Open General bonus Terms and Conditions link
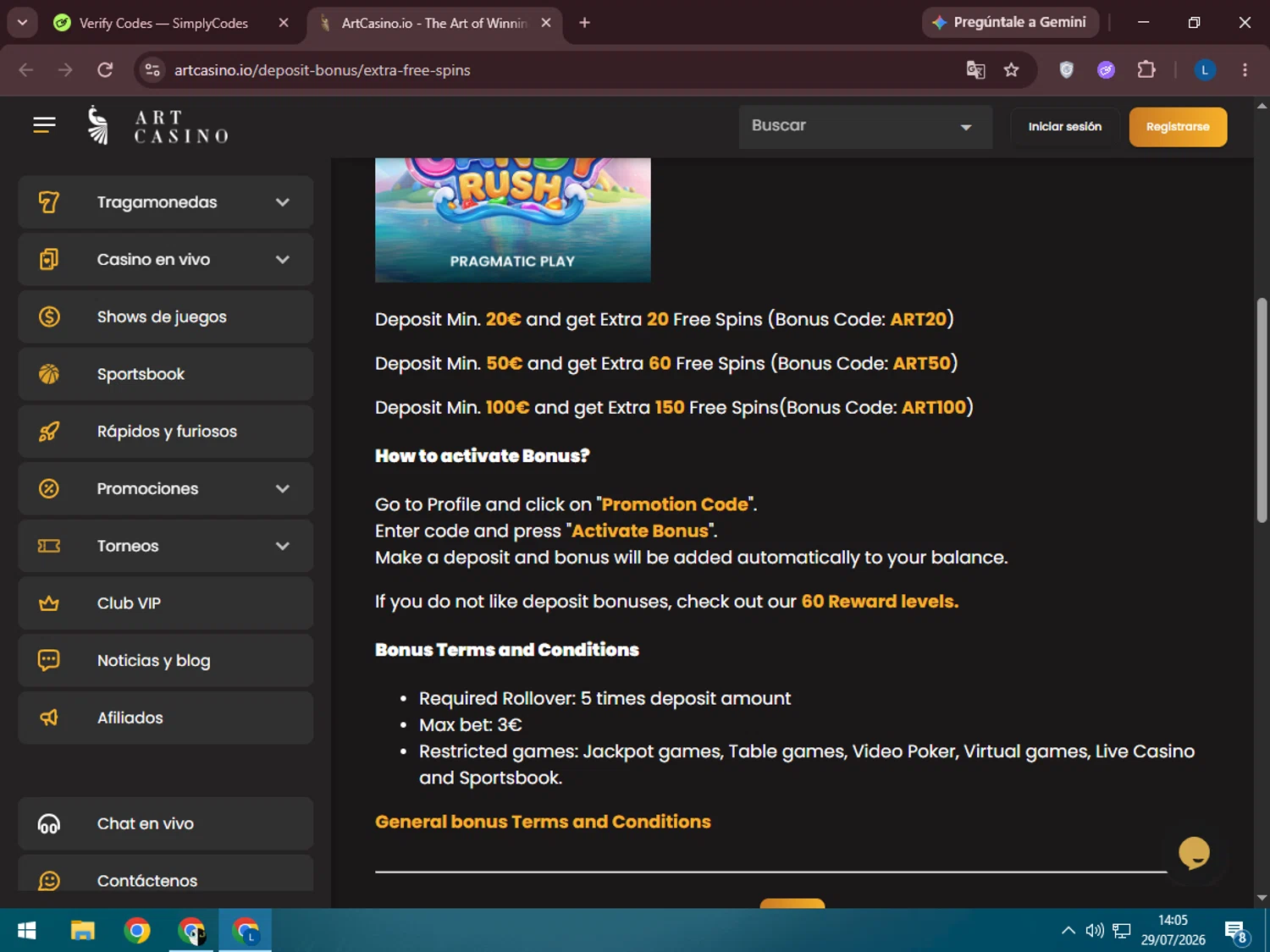1270x952 pixels. [543, 822]
